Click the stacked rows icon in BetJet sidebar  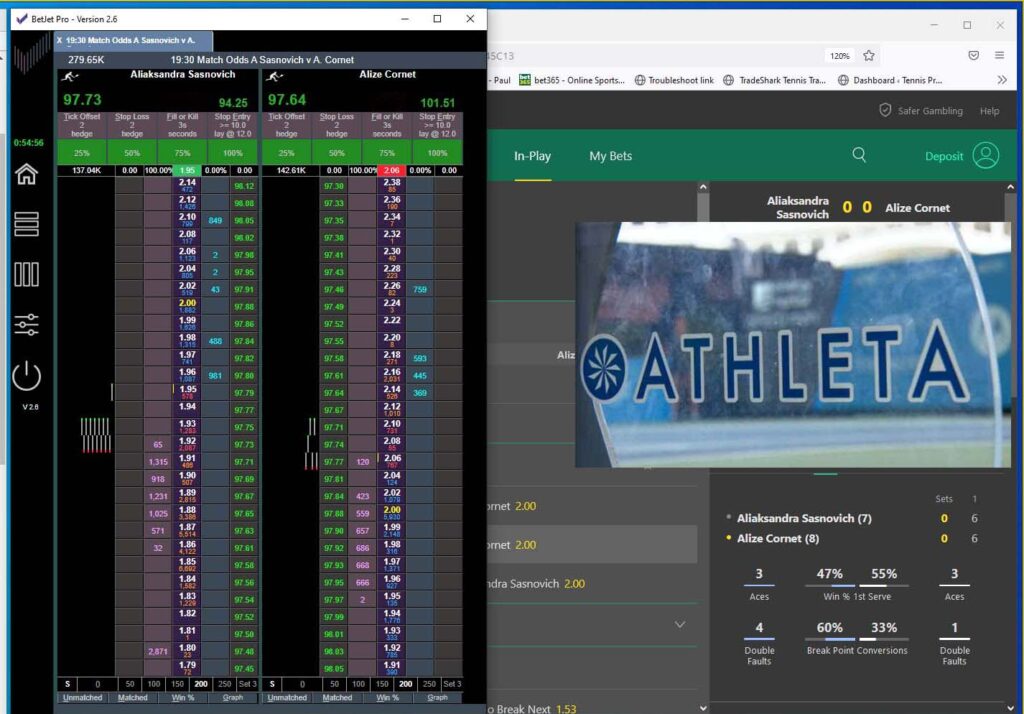coord(26,224)
